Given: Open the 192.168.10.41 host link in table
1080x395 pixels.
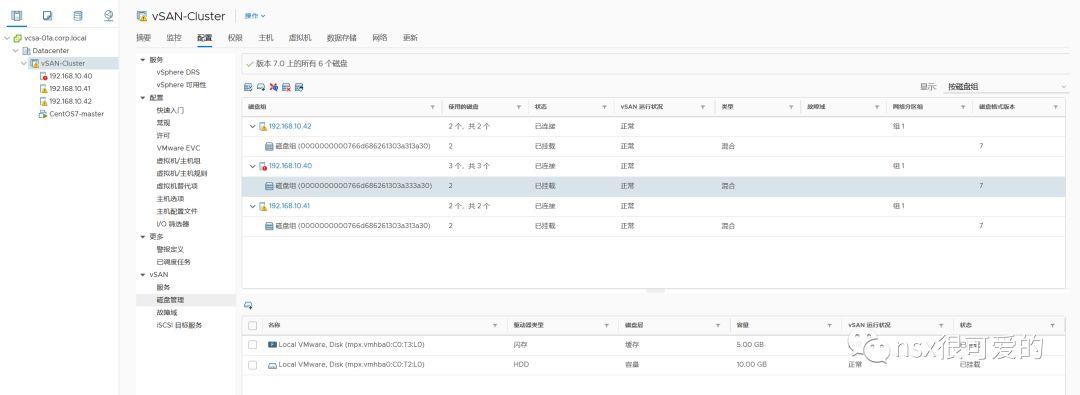Looking at the screenshot, I should tap(290, 206).
